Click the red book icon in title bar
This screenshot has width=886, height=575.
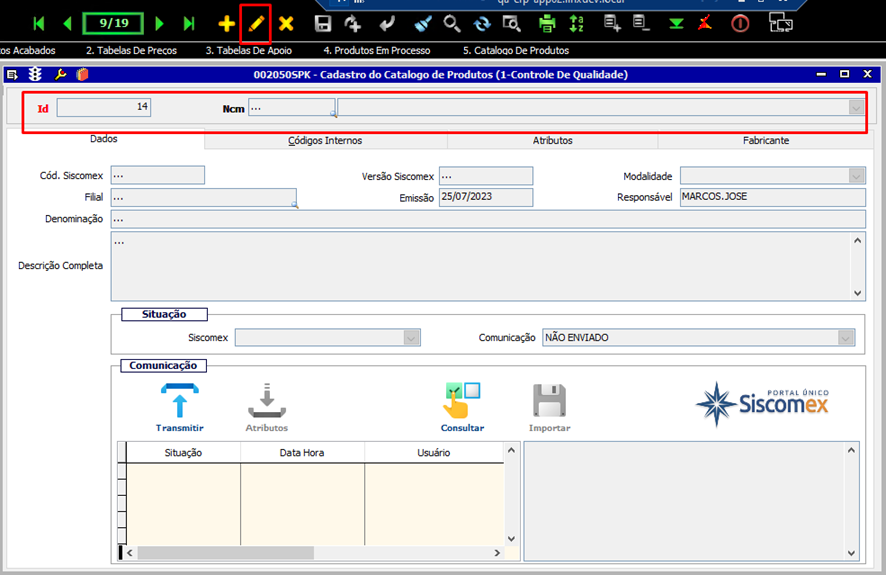click(82, 74)
